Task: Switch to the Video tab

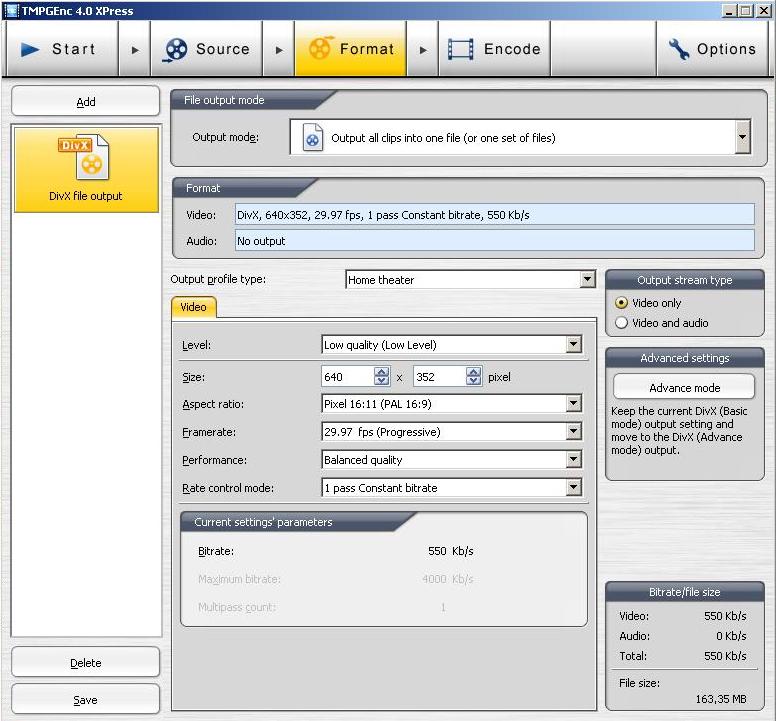Action: [x=194, y=307]
